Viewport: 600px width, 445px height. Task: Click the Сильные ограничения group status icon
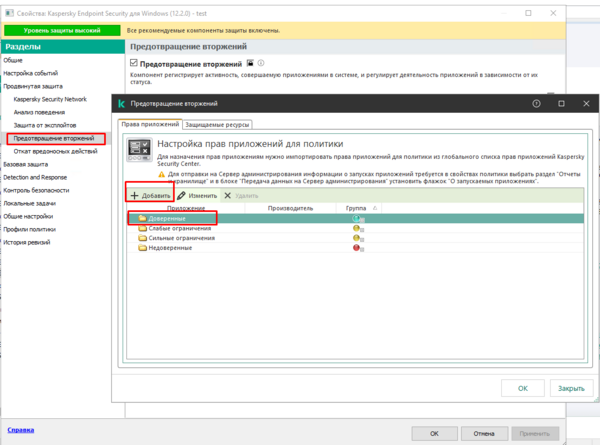pyautogui.click(x=358, y=238)
